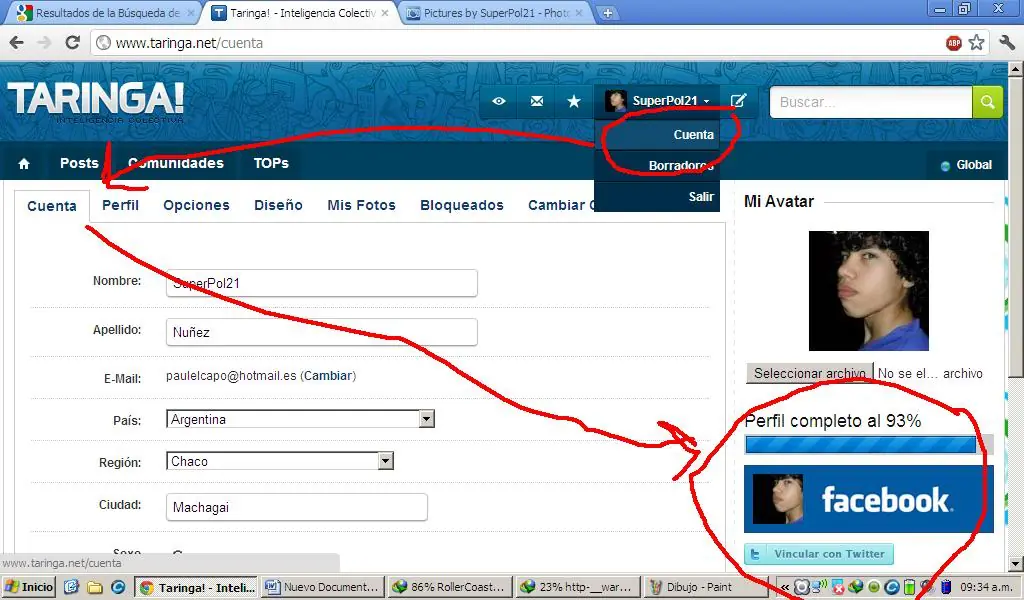Select the Cuenta account tab

(x=52, y=206)
